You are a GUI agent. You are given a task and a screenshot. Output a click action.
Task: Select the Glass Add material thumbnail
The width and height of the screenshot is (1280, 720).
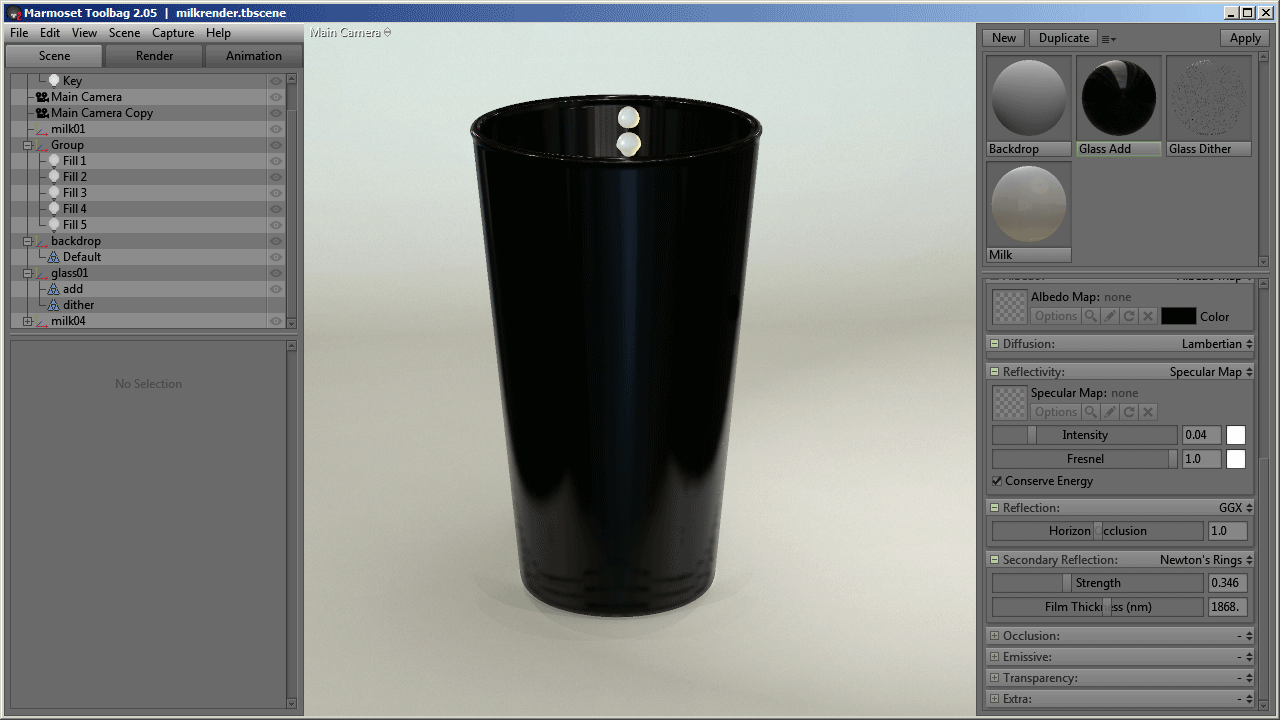point(1118,97)
